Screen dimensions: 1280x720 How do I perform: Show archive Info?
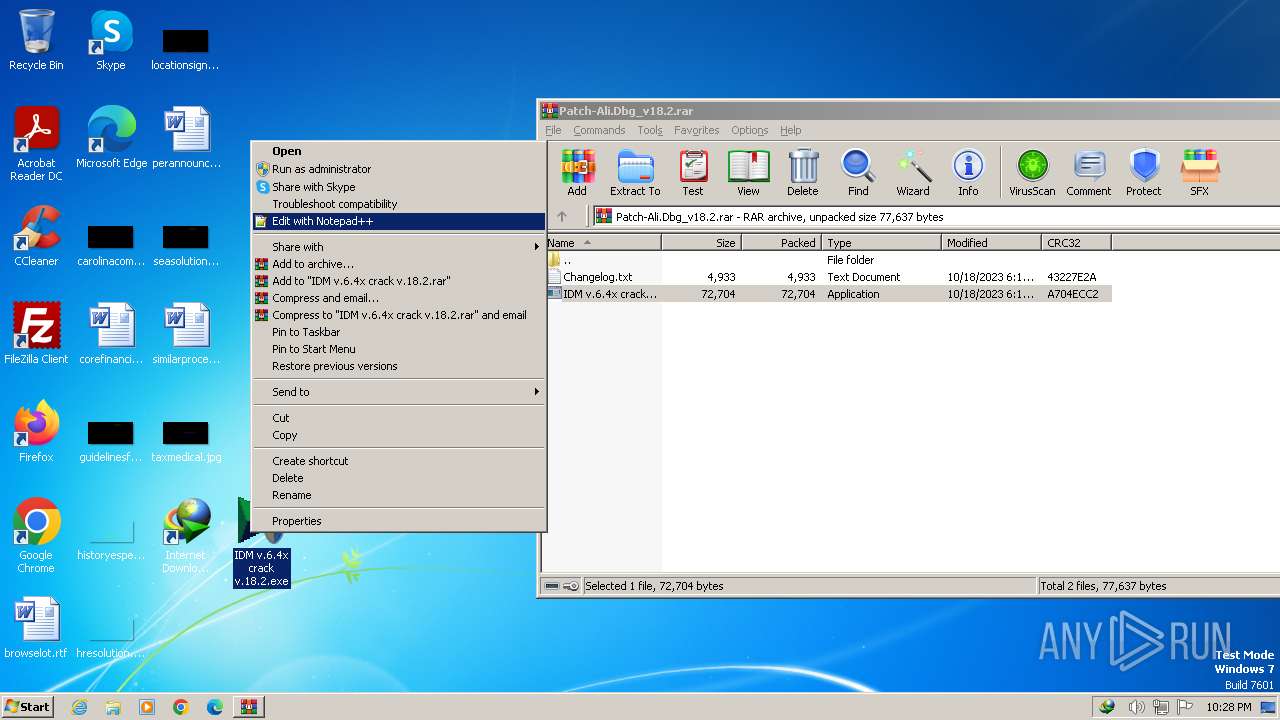968,173
